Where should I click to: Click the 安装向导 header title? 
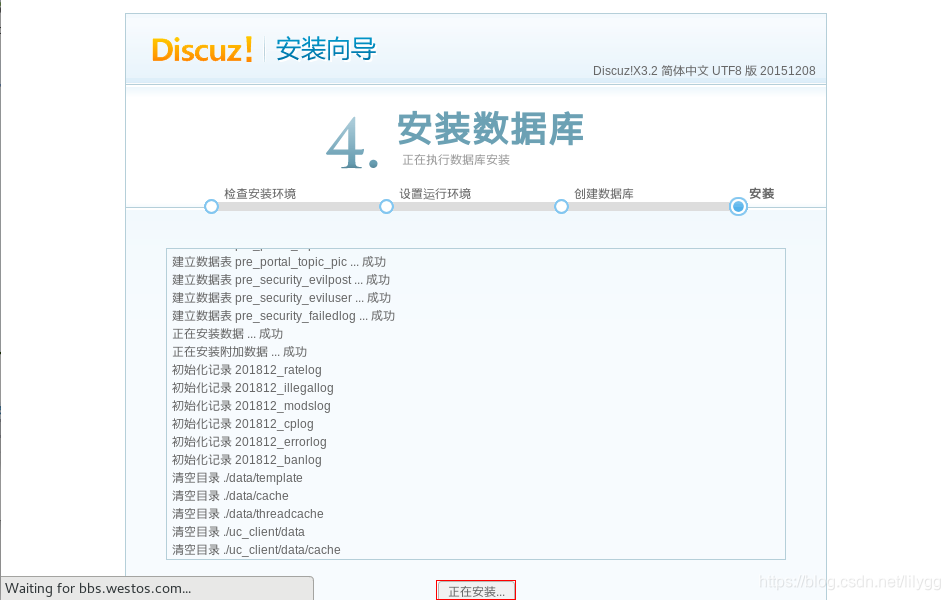(326, 49)
